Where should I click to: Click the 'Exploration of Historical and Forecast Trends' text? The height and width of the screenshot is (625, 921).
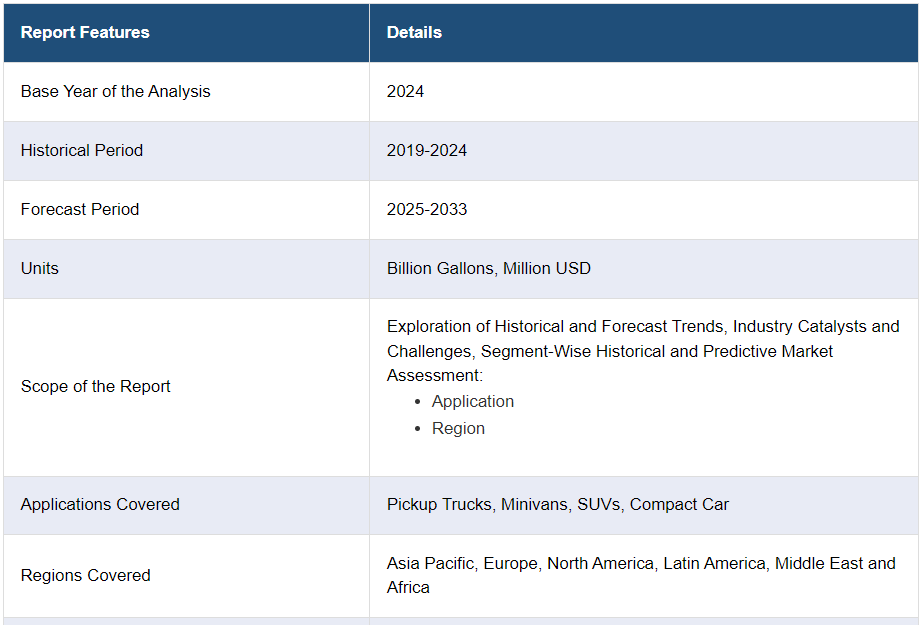(x=557, y=326)
